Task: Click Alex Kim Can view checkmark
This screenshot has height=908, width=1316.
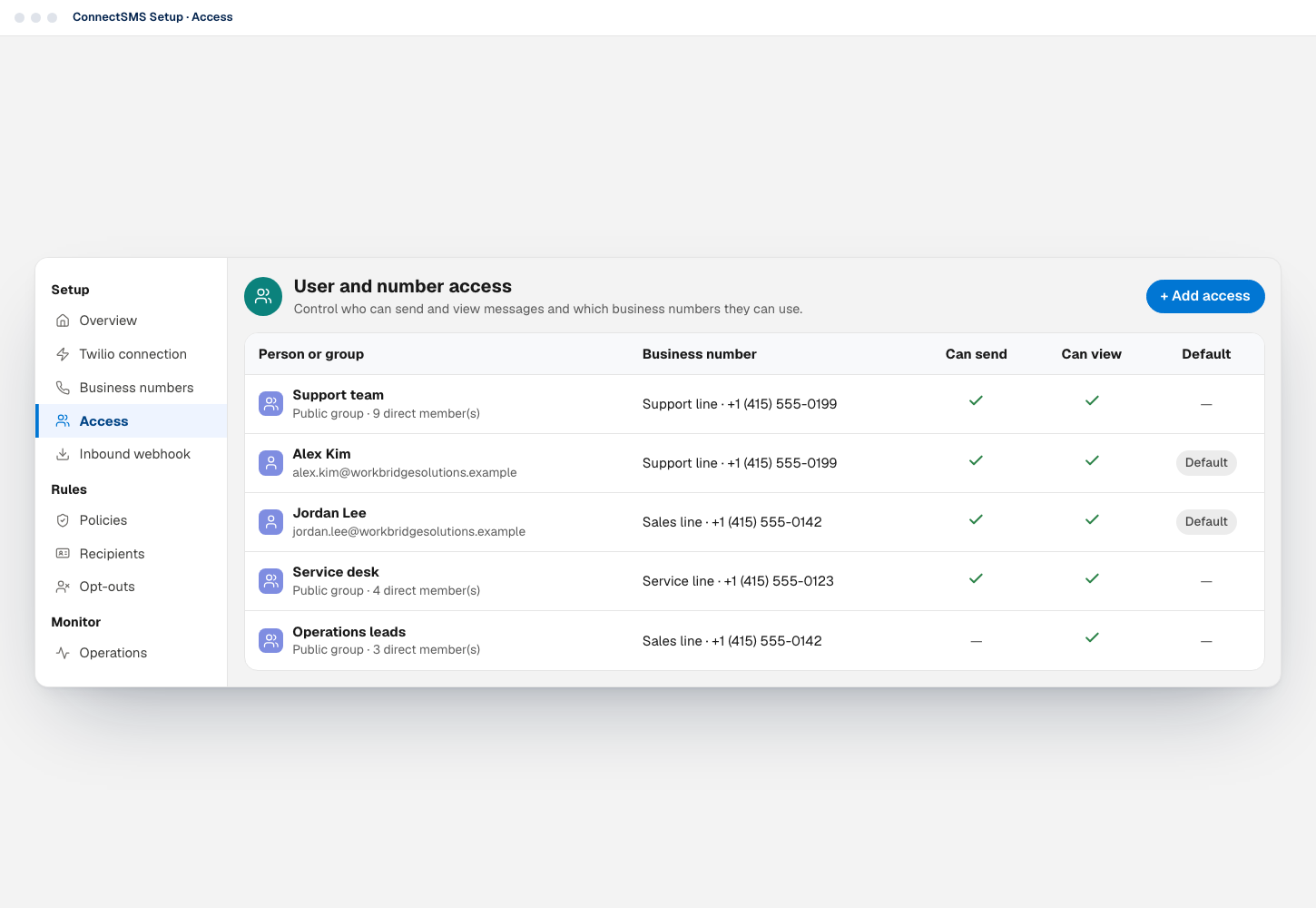Action: pos(1092,460)
